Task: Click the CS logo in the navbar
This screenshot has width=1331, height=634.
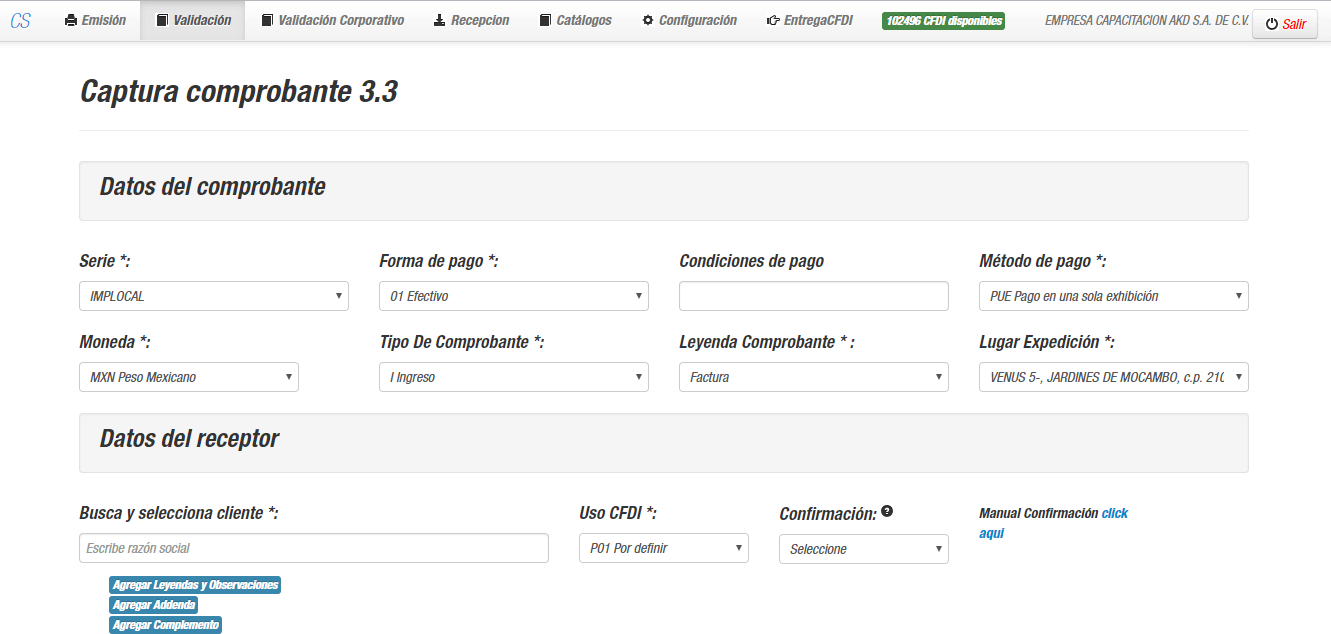Action: coord(20,20)
